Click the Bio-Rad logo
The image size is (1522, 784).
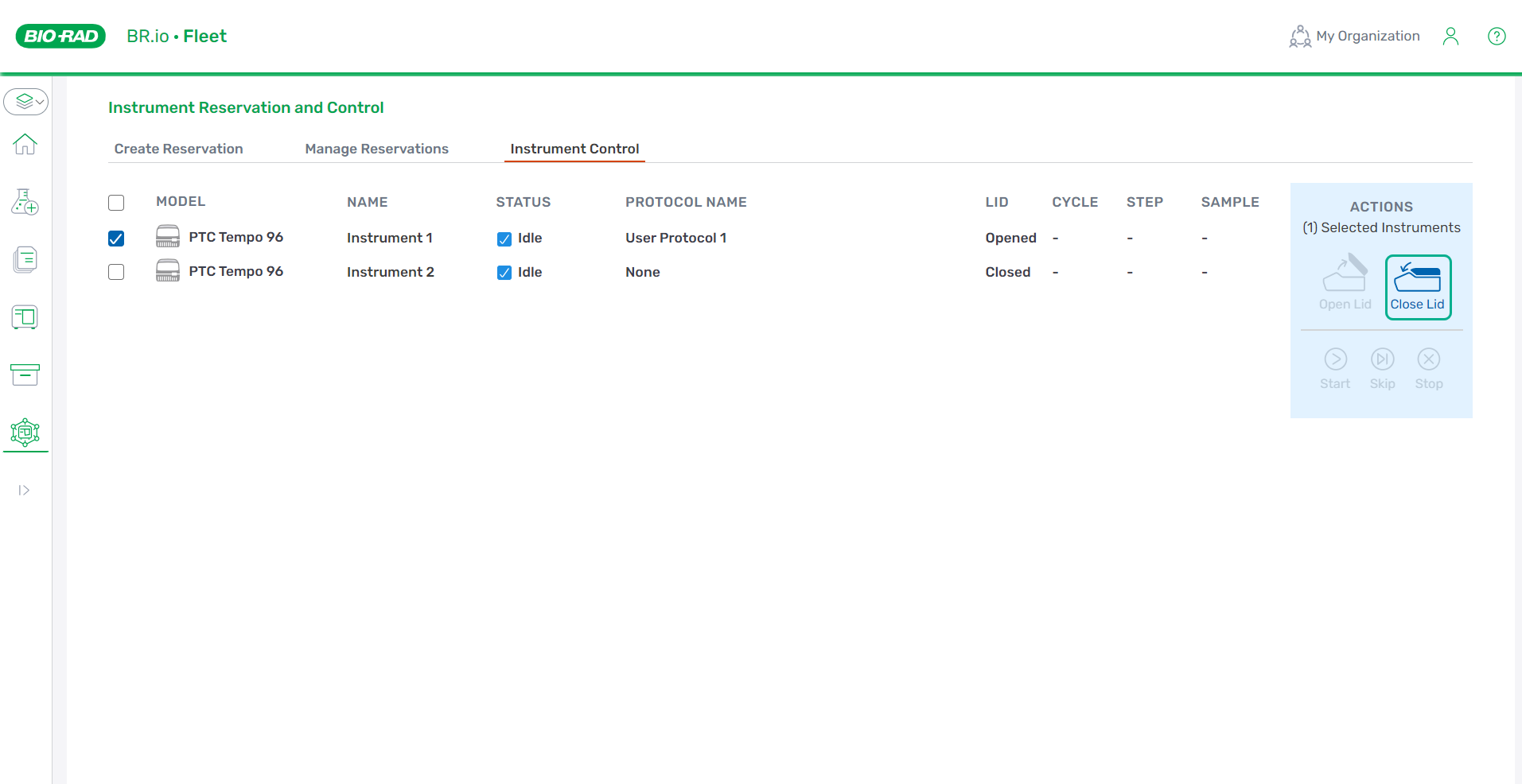coord(60,37)
